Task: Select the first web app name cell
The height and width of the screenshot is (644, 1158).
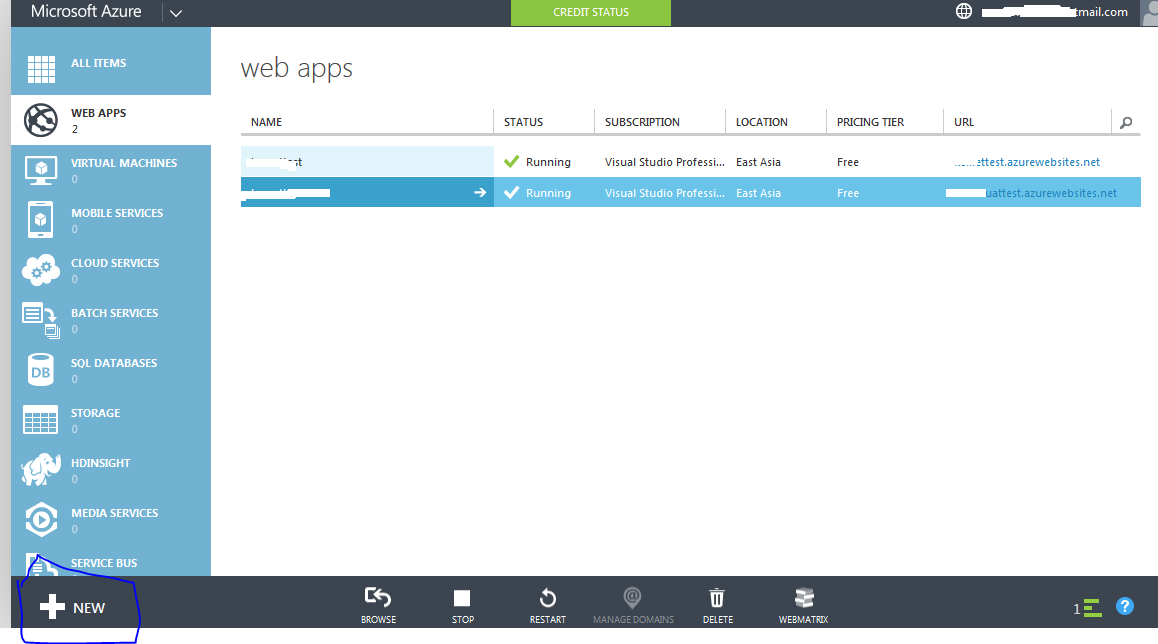Action: pyautogui.click(x=367, y=162)
